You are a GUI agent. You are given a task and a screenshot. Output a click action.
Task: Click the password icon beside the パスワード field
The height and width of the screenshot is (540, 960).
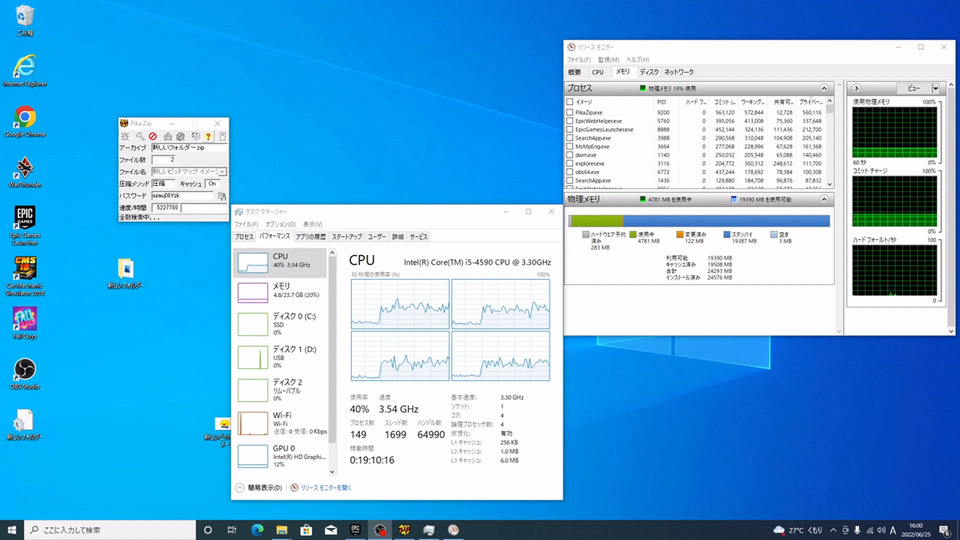[222, 196]
